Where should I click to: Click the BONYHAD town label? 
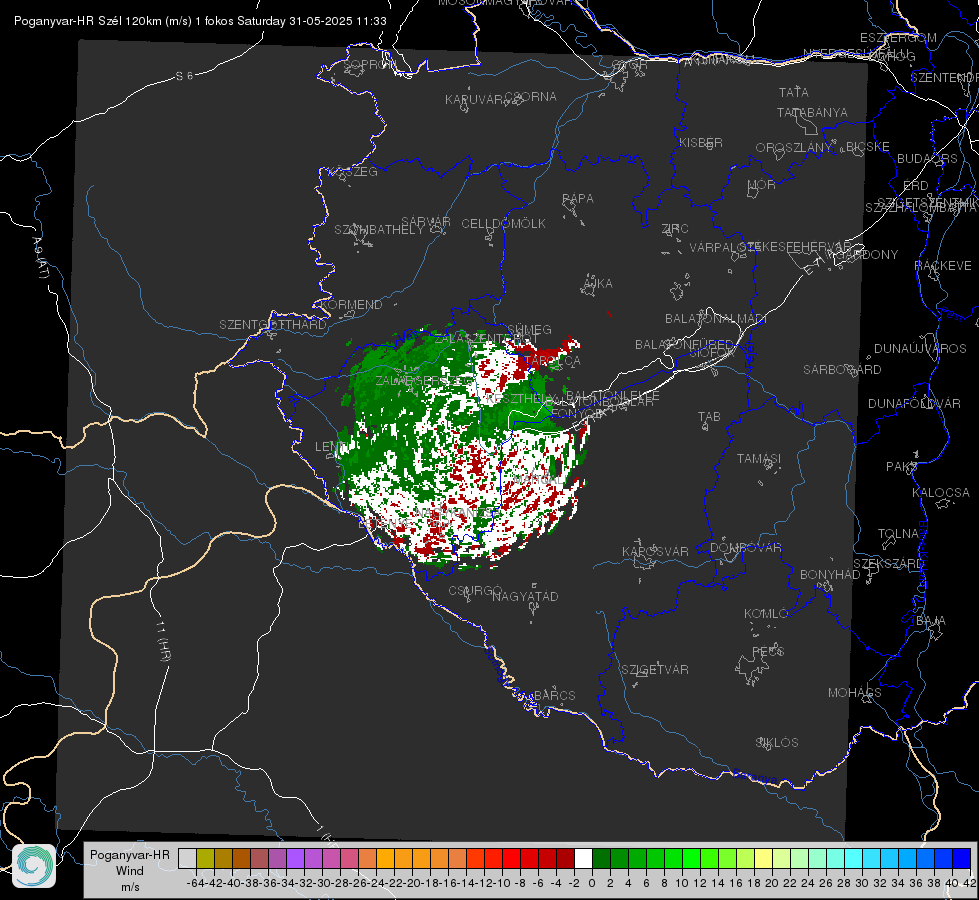pyautogui.click(x=830, y=575)
